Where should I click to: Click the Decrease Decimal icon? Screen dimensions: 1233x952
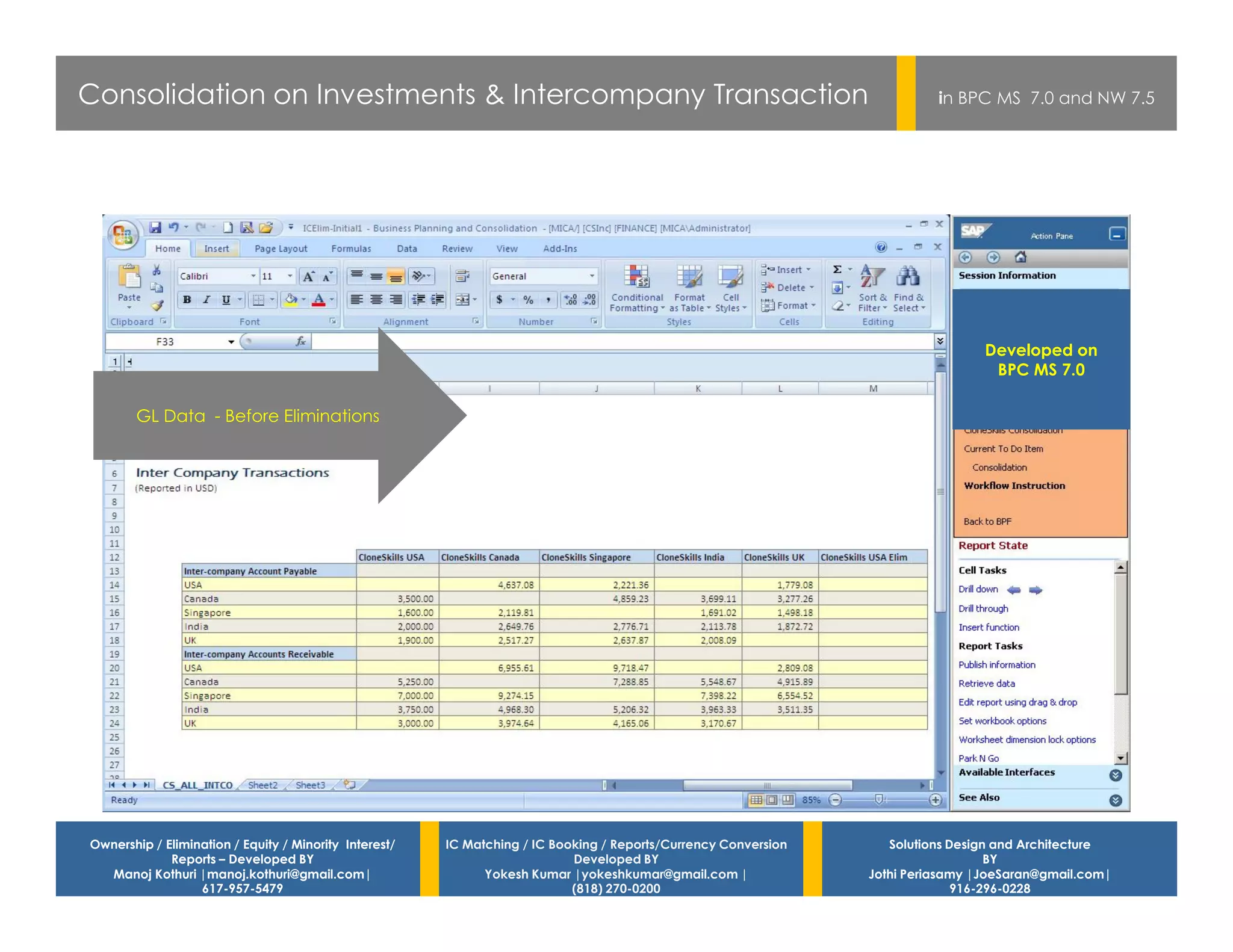pyautogui.click(x=589, y=300)
